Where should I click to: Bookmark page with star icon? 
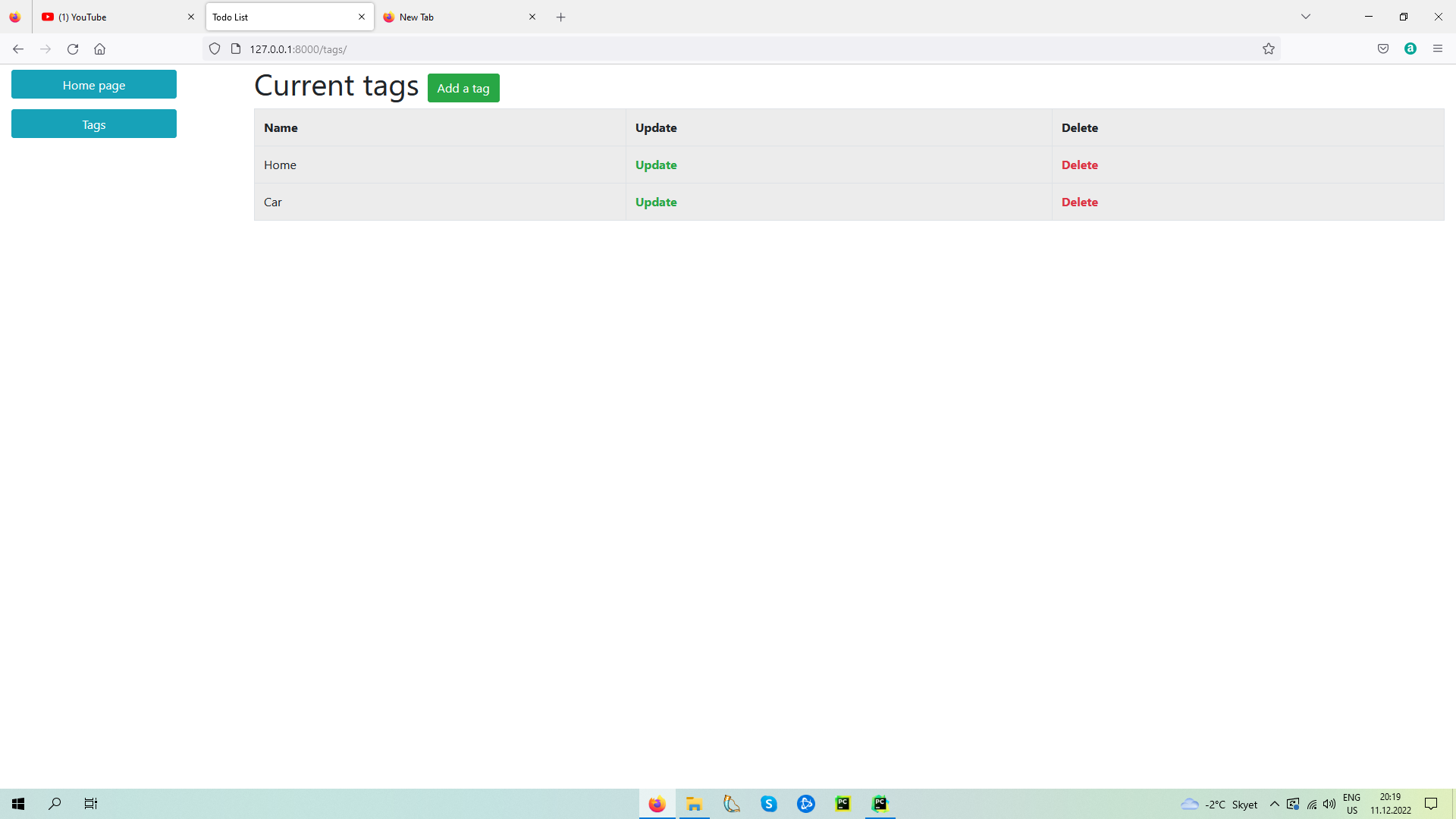[x=1269, y=49]
